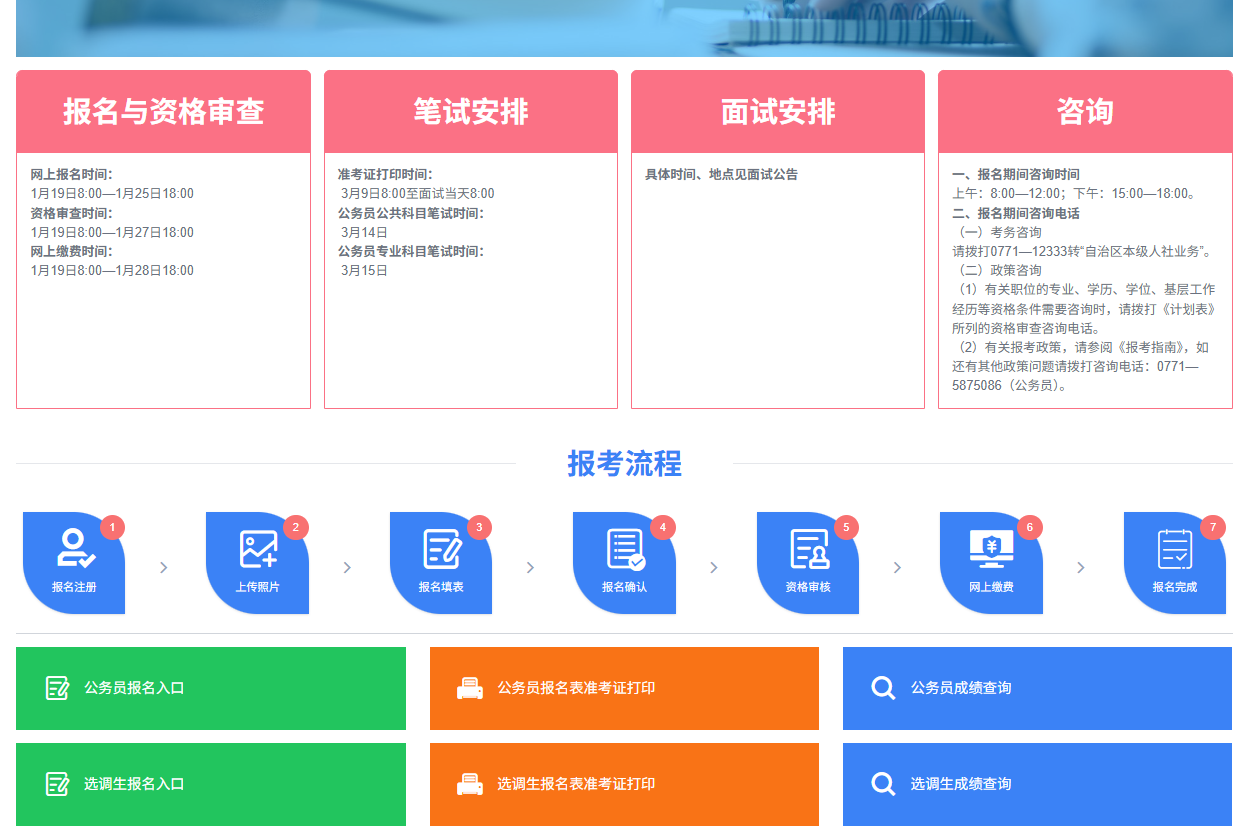1255x836 pixels.
Task: Click the 笔试安排 panel header
Action: point(471,112)
